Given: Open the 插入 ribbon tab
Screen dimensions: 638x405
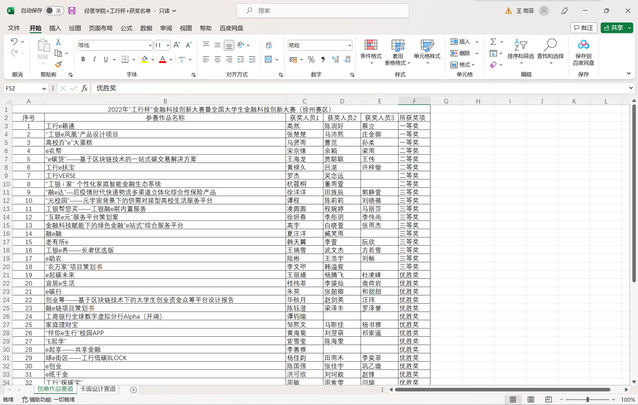Looking at the screenshot, I should (x=55, y=29).
